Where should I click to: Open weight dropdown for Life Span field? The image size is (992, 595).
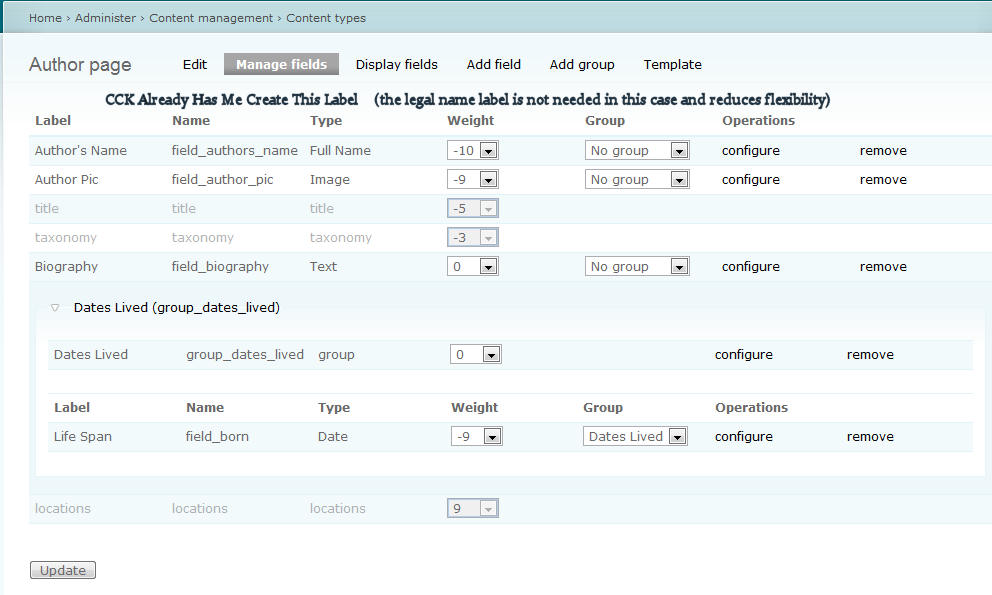click(x=476, y=437)
